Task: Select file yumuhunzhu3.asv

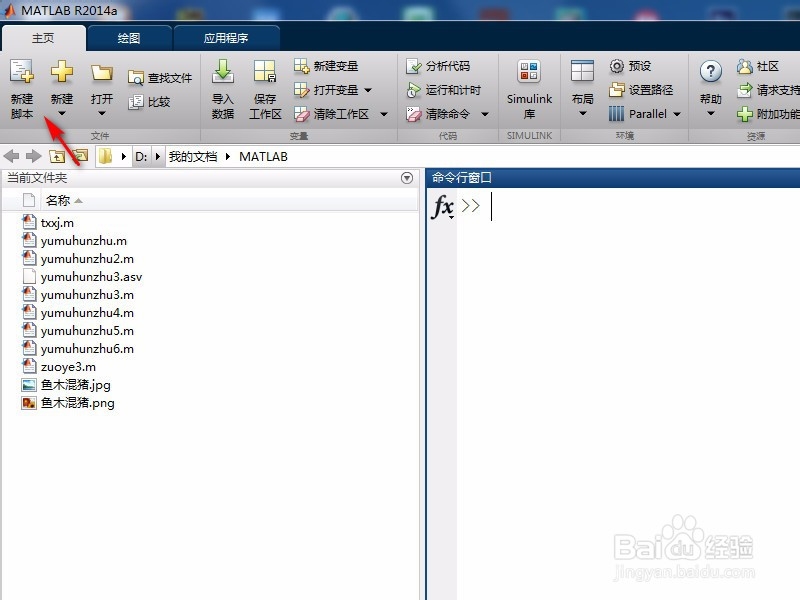Action: tap(91, 277)
